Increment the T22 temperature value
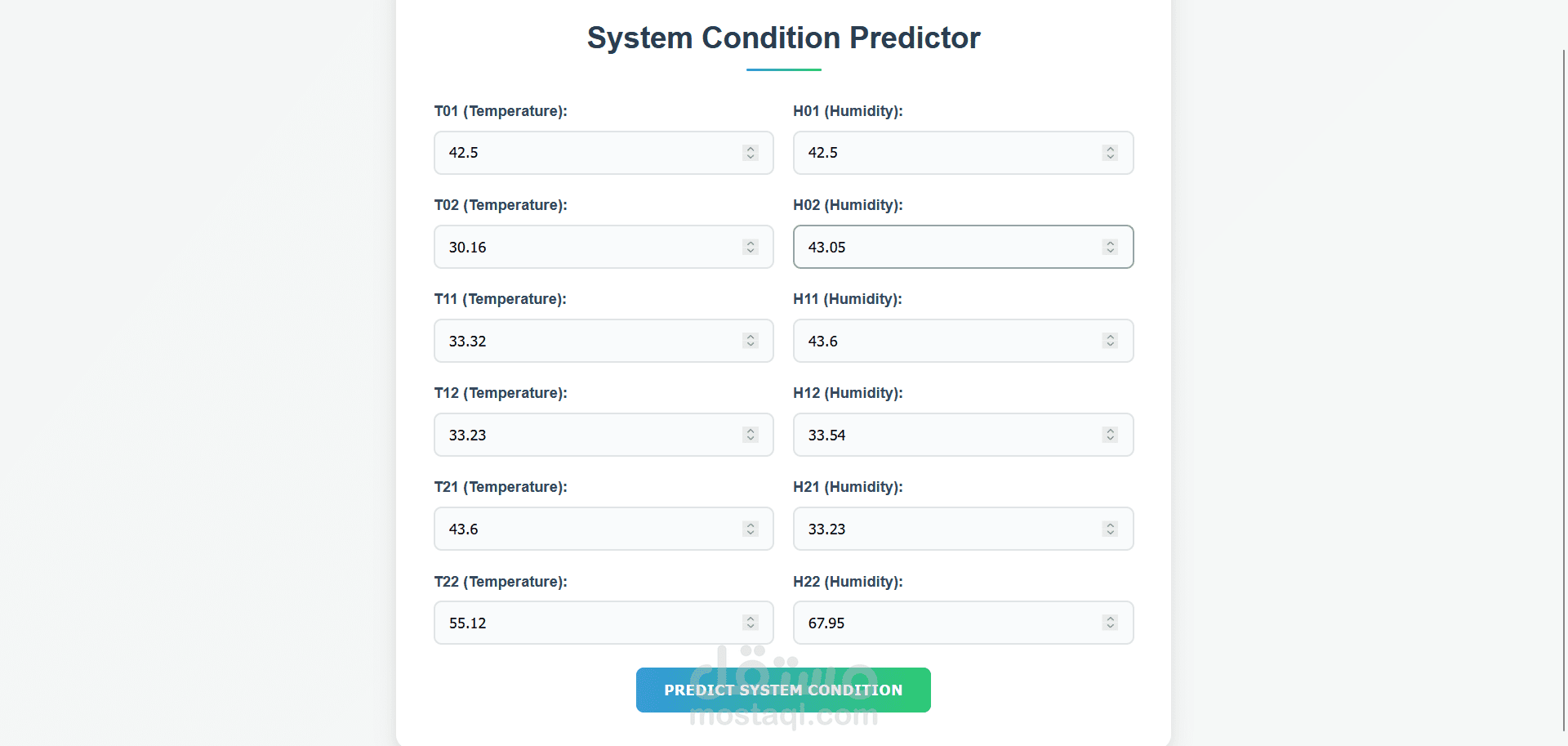The height and width of the screenshot is (746, 1568). pyautogui.click(x=751, y=619)
